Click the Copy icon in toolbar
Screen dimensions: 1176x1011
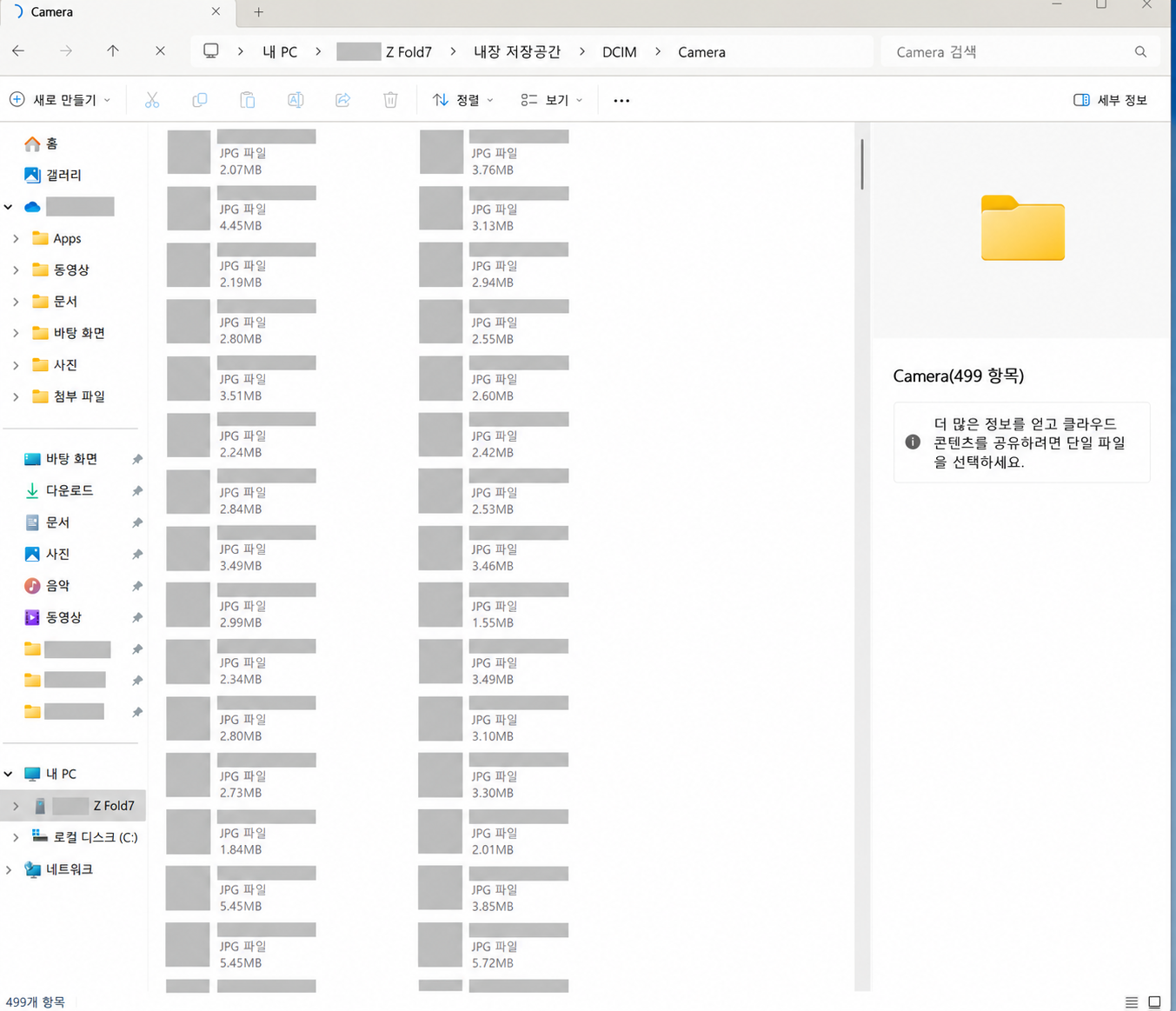(200, 100)
